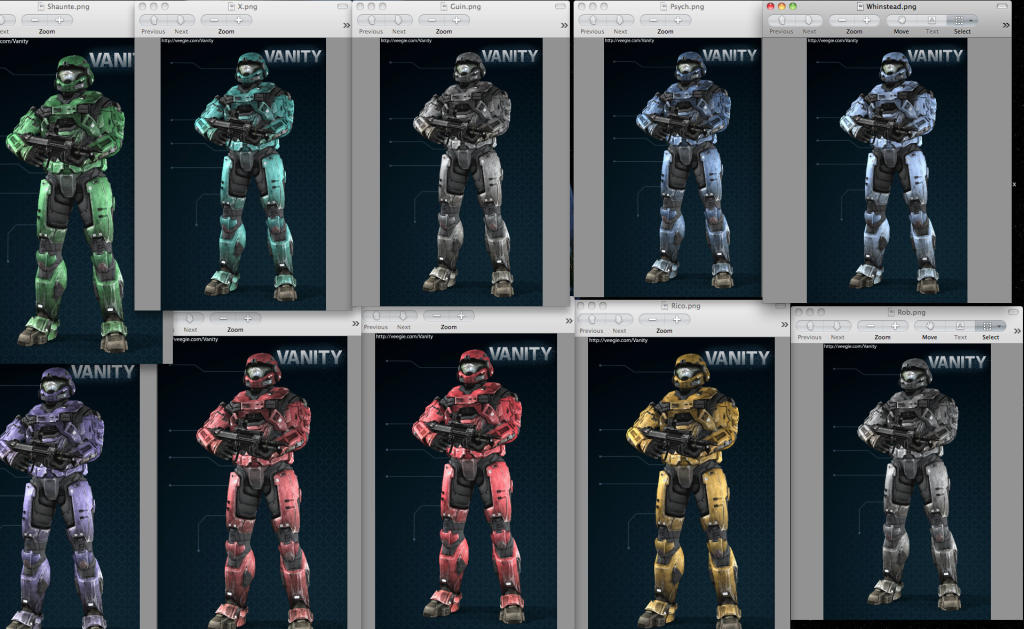Click Previous arrow in the Guin.png window
Viewport: 1024px width, 629px height.
click(371, 20)
